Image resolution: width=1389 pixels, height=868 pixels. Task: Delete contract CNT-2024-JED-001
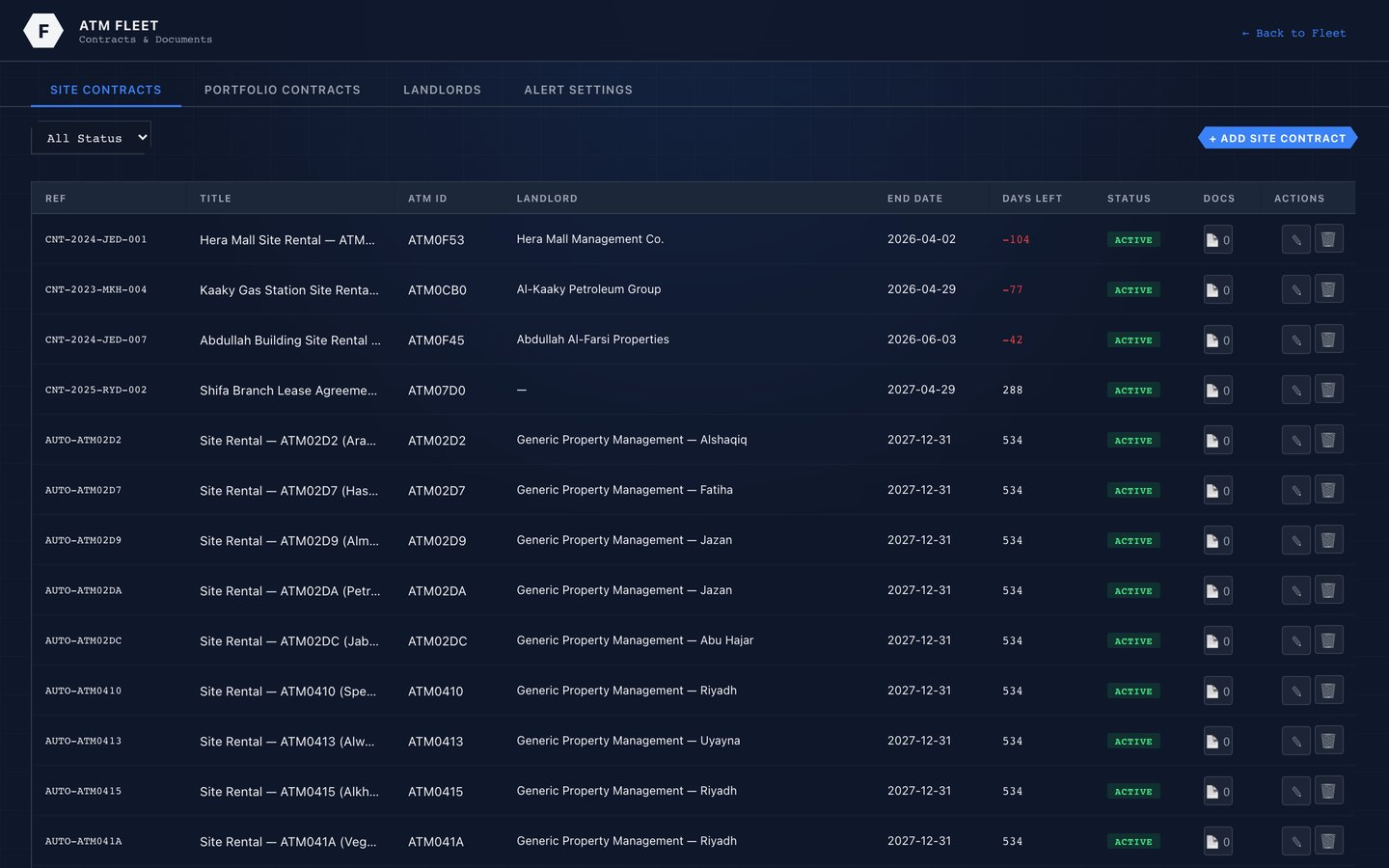(1328, 239)
